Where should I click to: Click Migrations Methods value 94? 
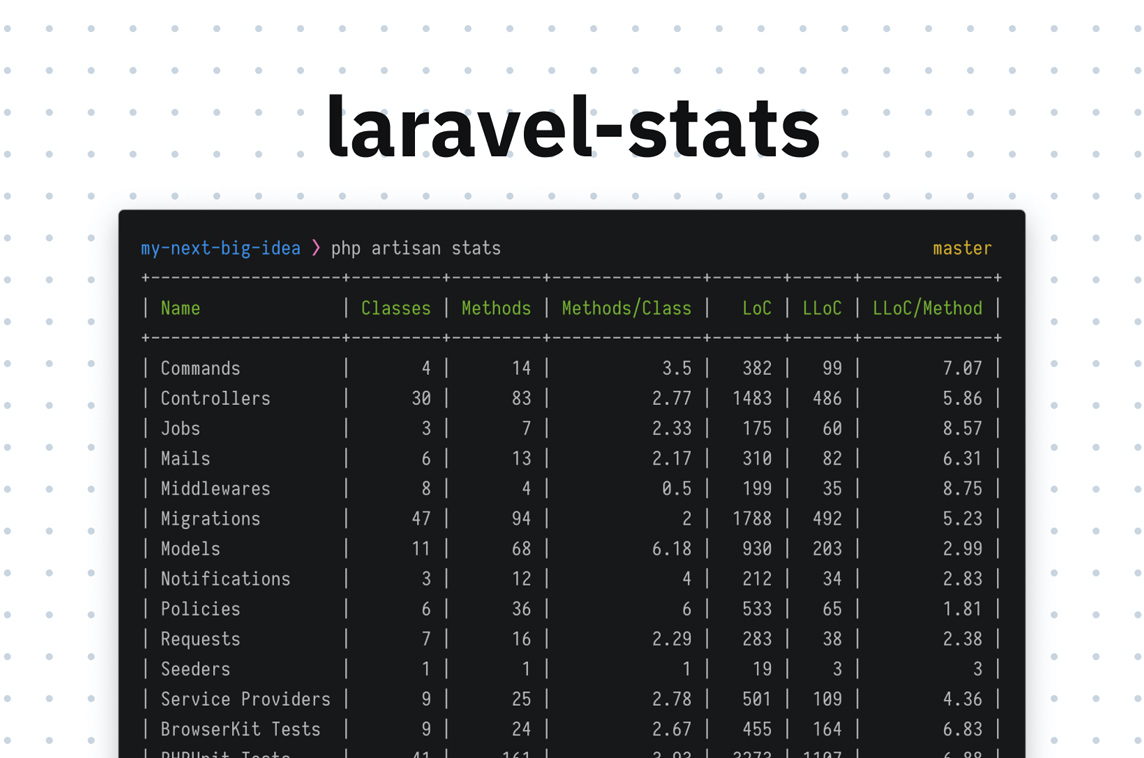(521, 519)
